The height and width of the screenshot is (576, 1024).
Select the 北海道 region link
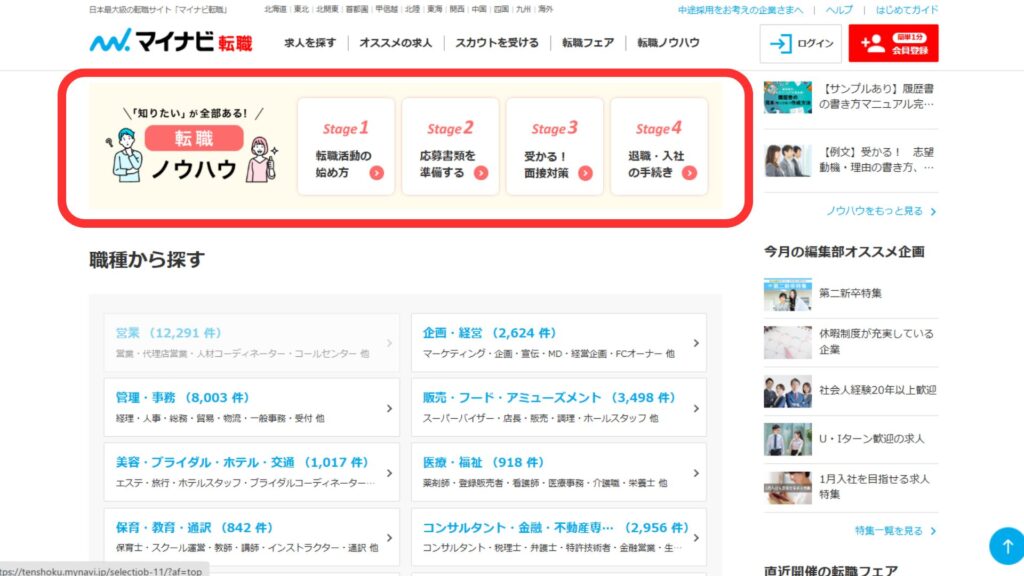[x=277, y=9]
